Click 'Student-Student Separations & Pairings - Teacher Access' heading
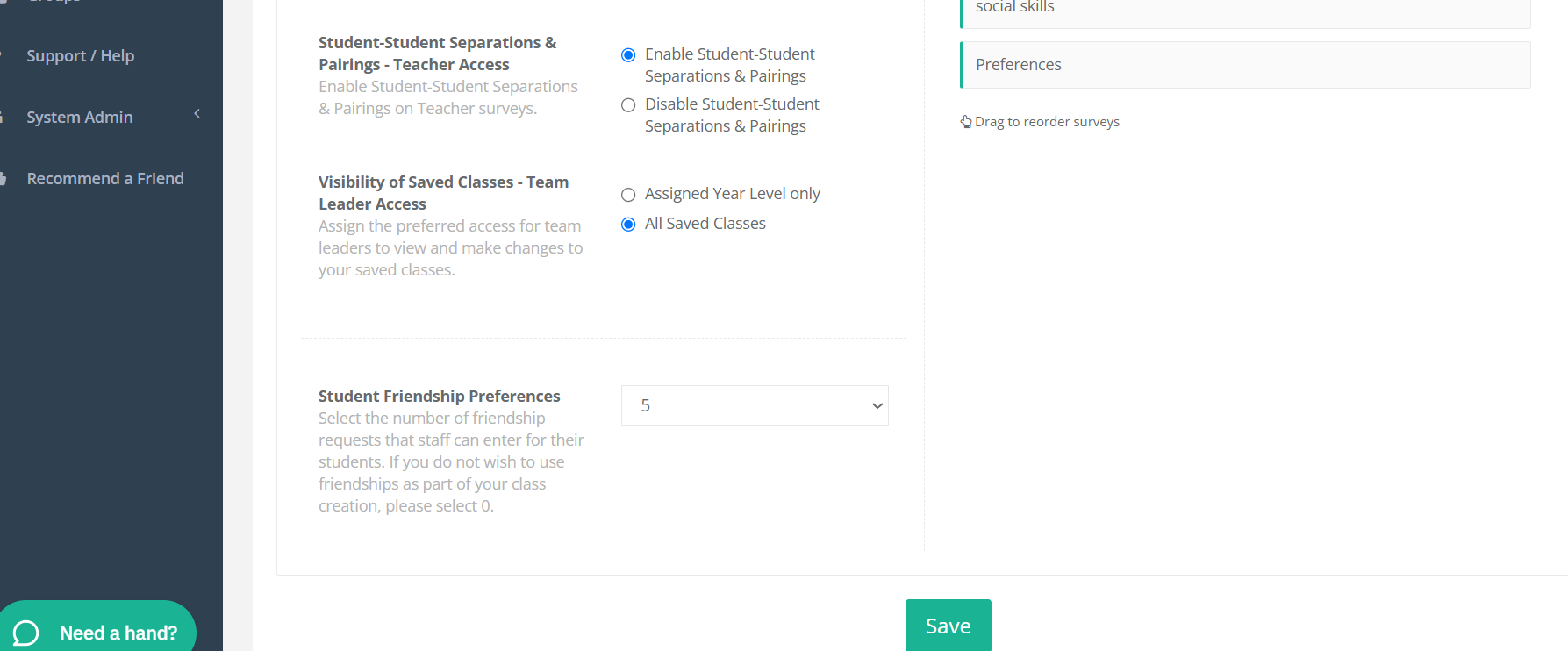The width and height of the screenshot is (1568, 651). [x=438, y=54]
